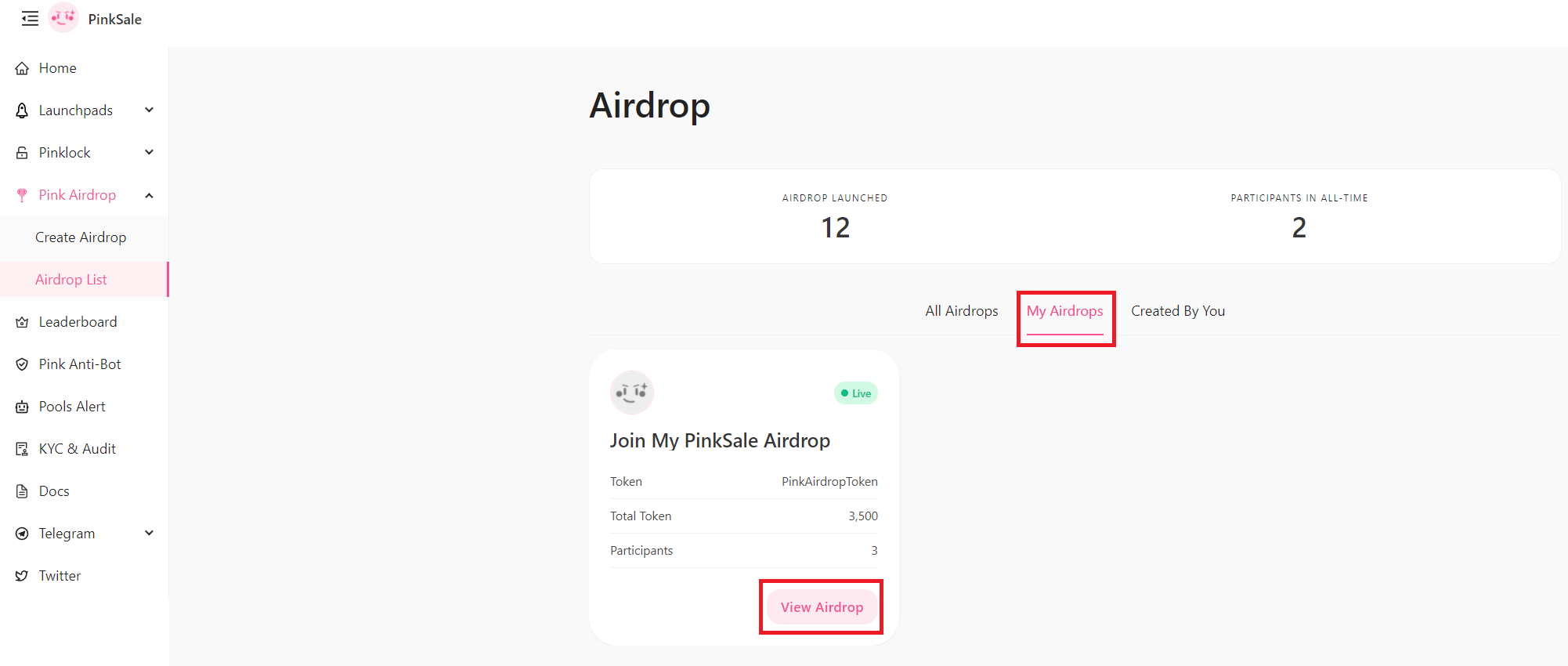Image resolution: width=1568 pixels, height=666 pixels.
Task: Open the Create Airdrop page
Action: click(x=81, y=237)
